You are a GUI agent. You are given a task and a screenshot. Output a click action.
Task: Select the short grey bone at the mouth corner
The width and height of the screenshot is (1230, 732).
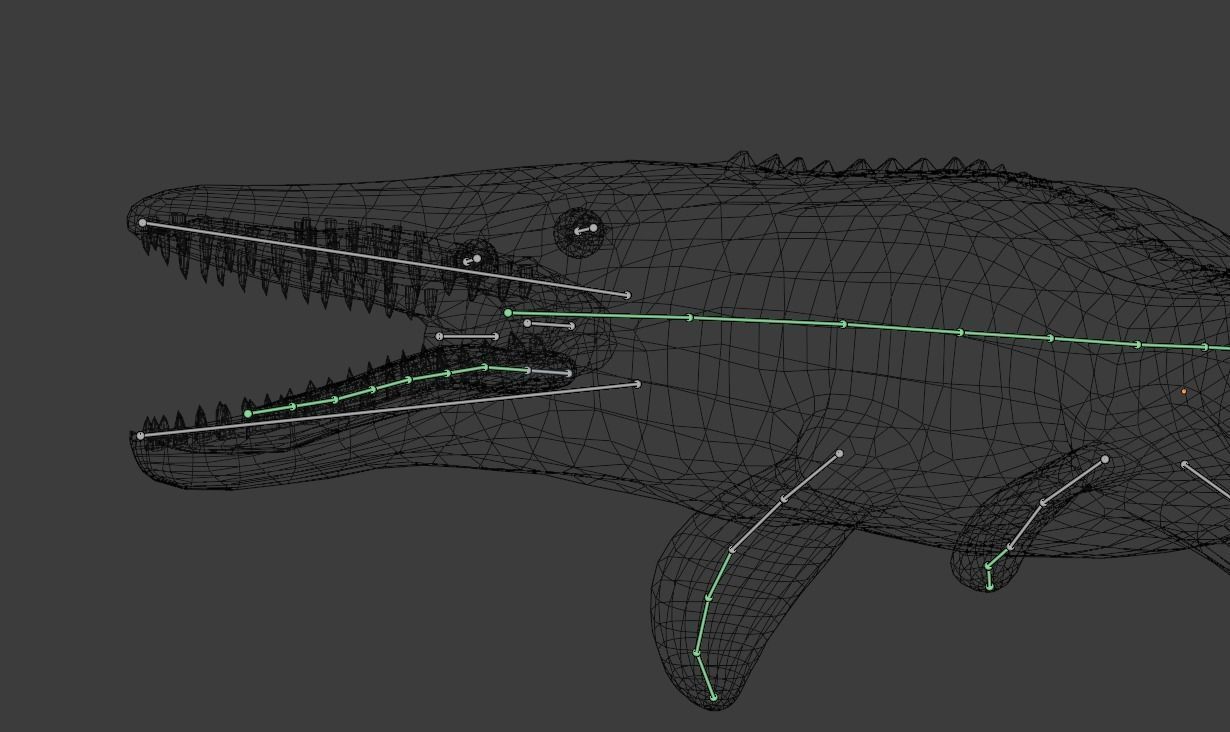[467, 337]
